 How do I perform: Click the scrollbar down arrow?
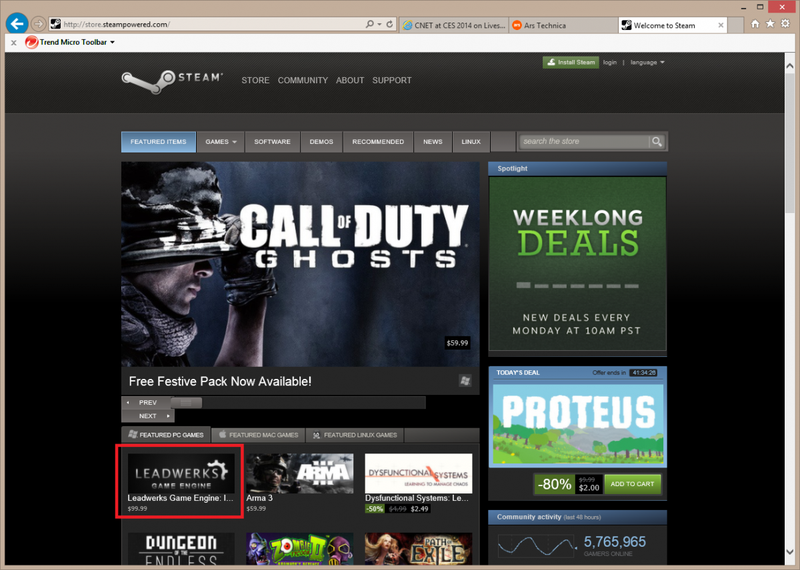click(x=789, y=552)
